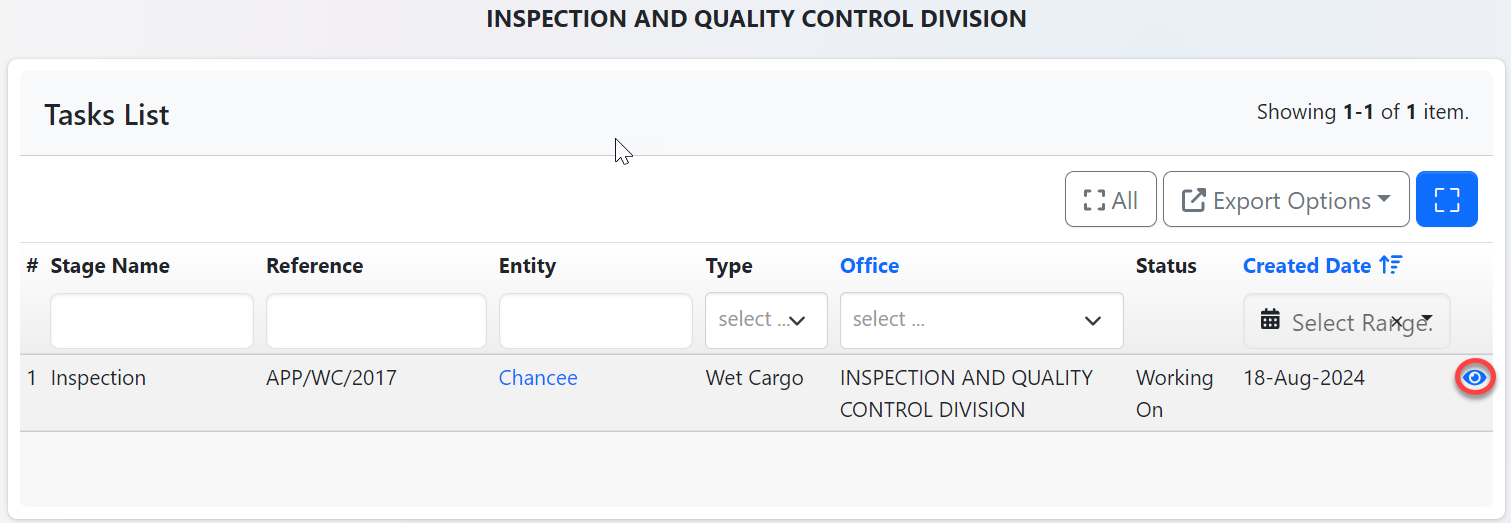Sort the table by Office column header
This screenshot has width=1511, height=523.
[x=869, y=266]
